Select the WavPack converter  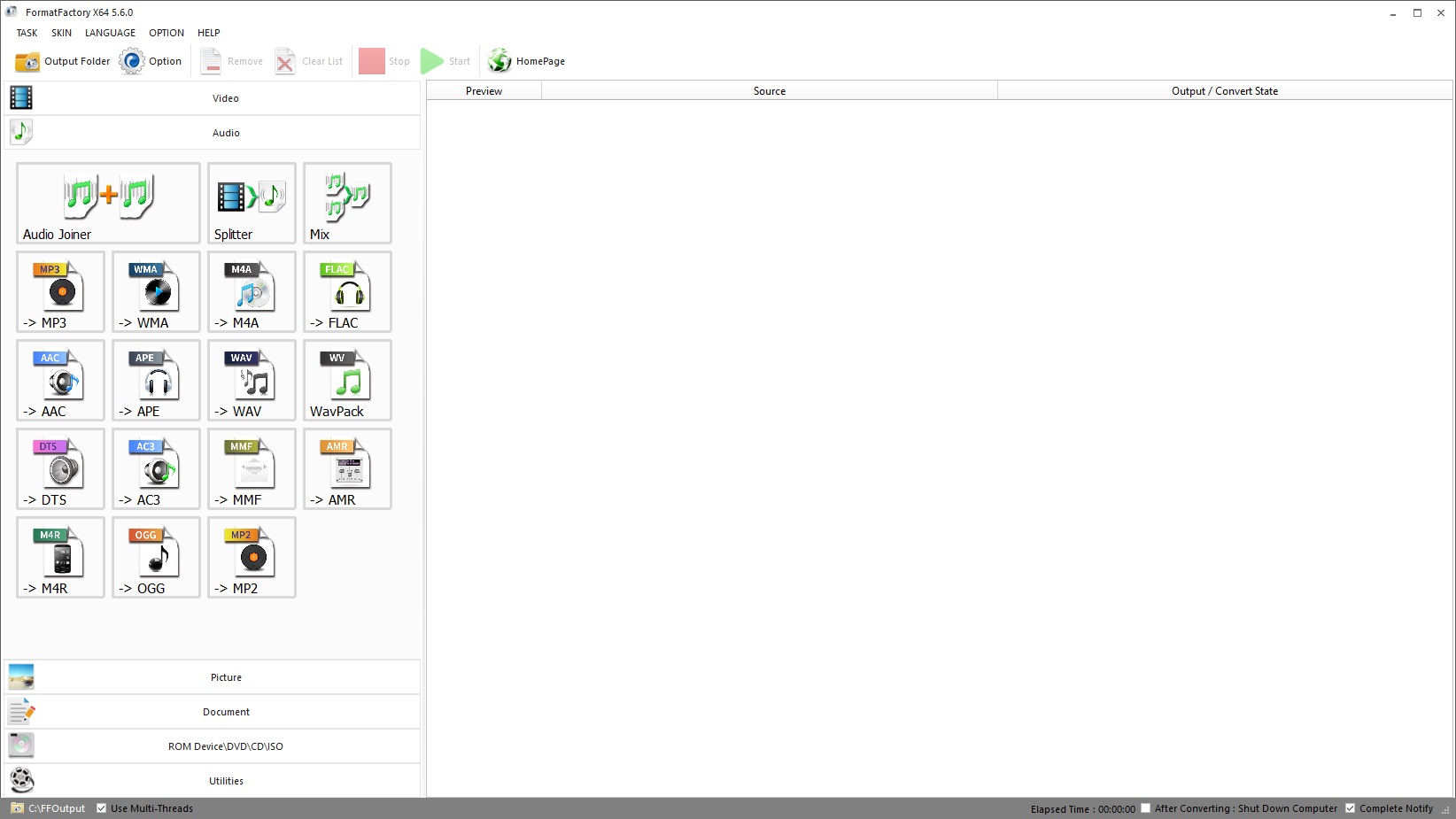click(x=347, y=380)
